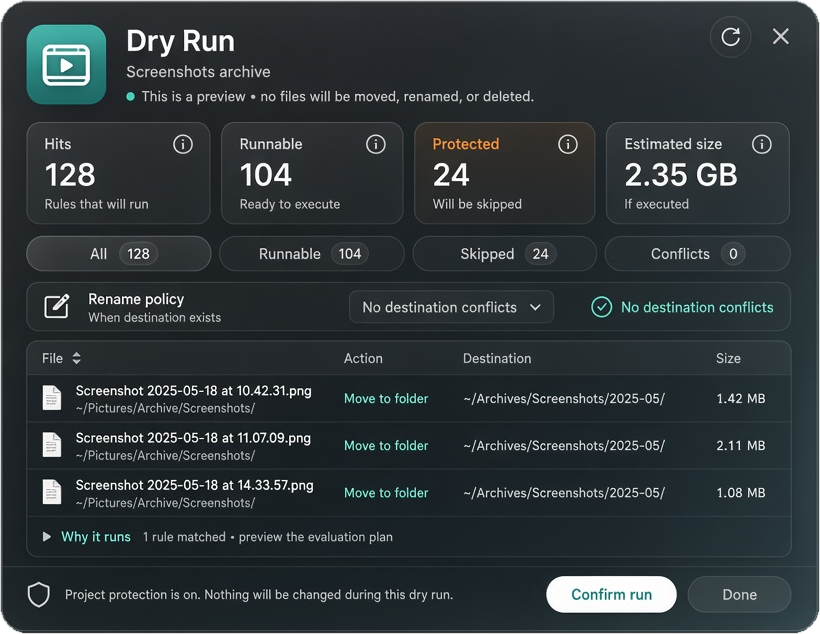Click the Destination column header
The image size is (820, 634).
[497, 358]
